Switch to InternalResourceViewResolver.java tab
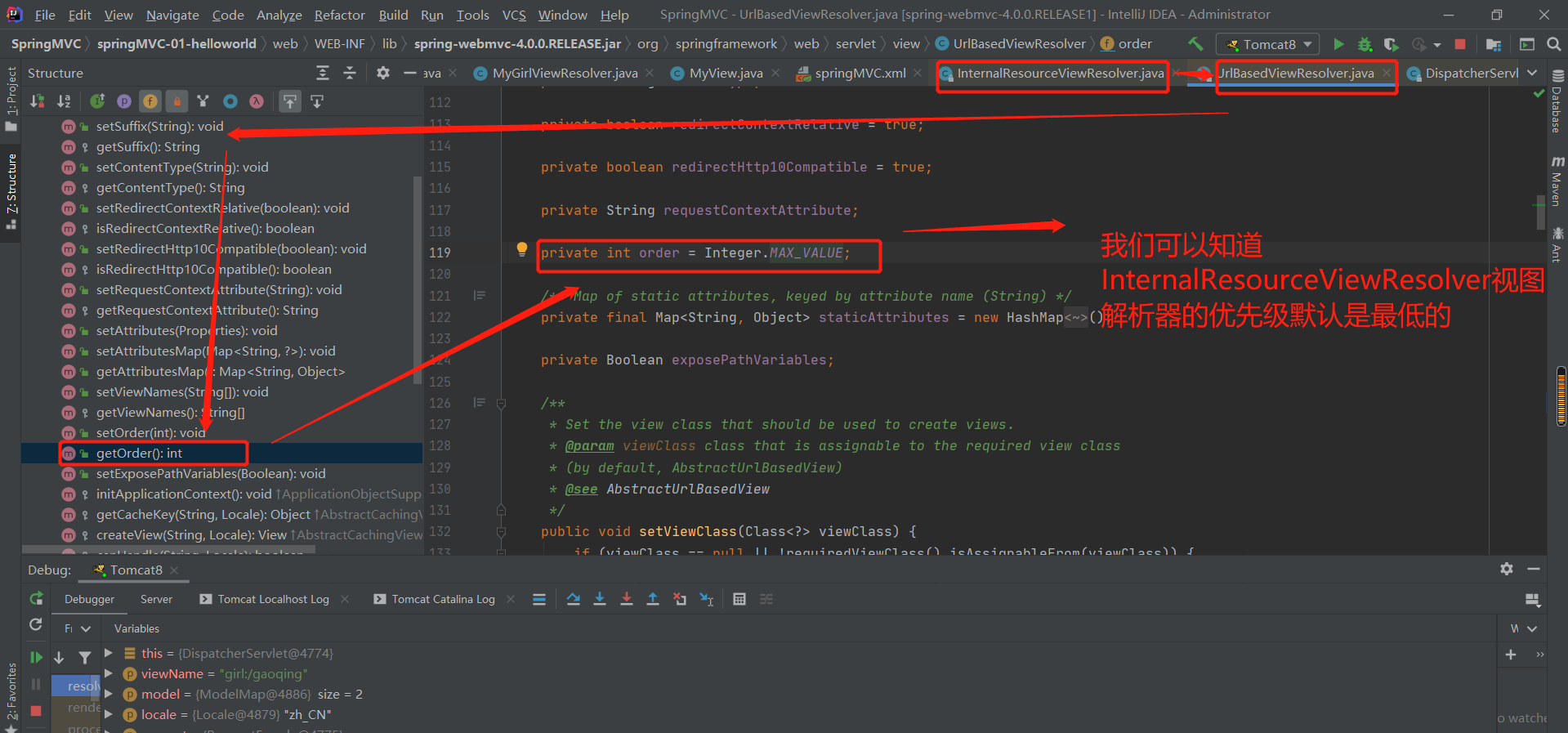 click(1060, 74)
